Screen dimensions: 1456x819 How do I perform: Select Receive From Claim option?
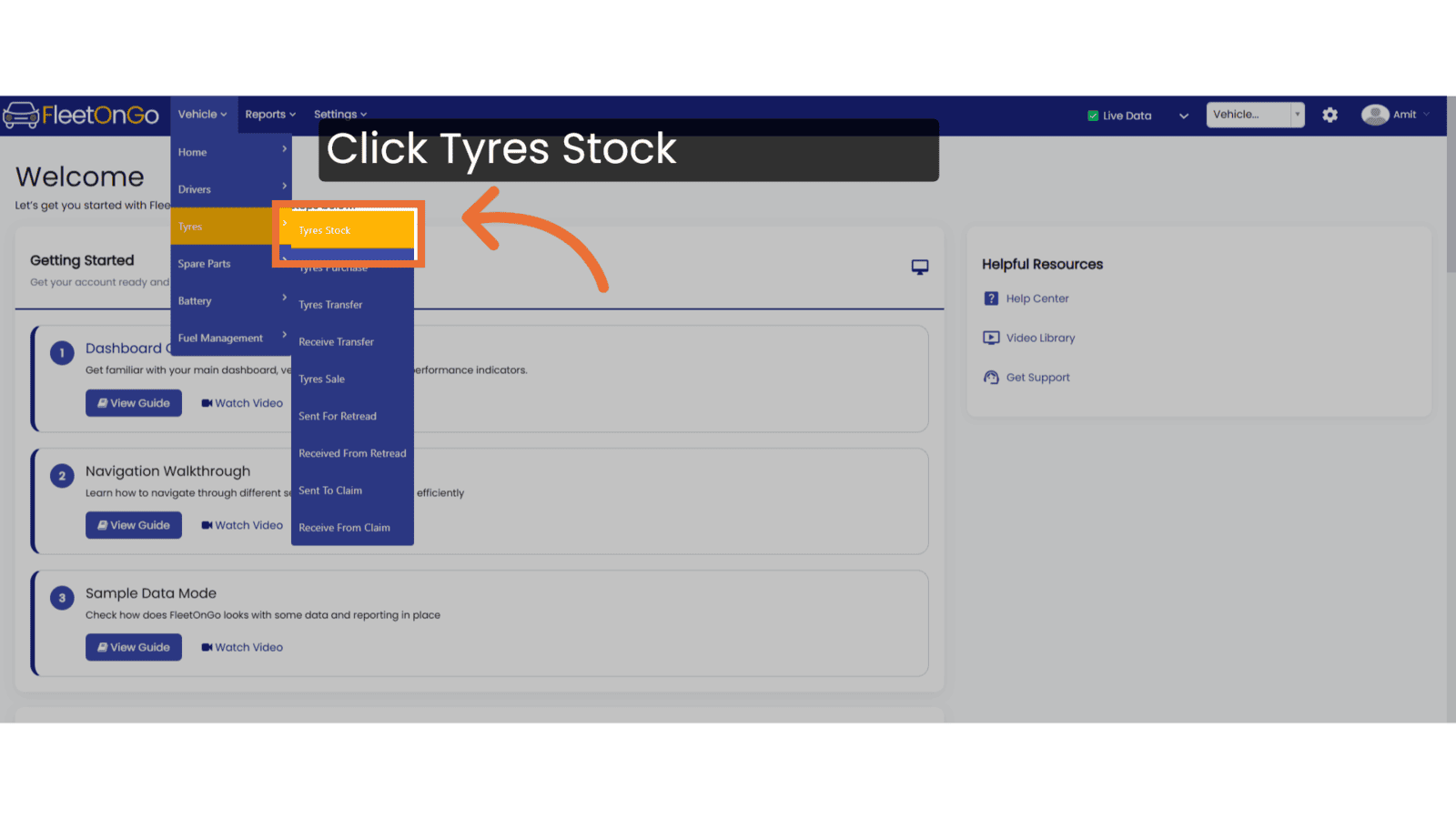[x=352, y=528]
